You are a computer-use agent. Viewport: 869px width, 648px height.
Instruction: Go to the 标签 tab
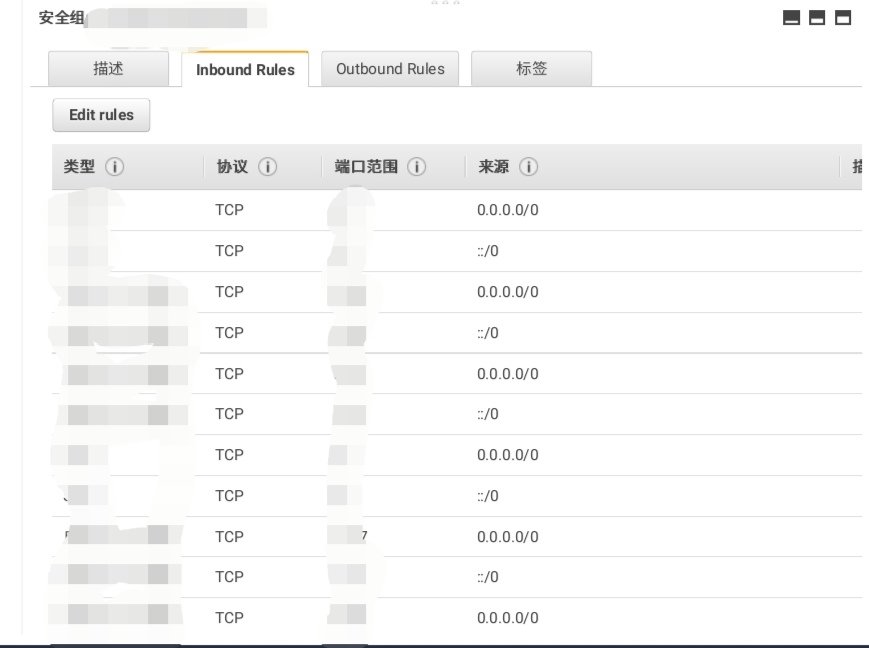coord(531,69)
